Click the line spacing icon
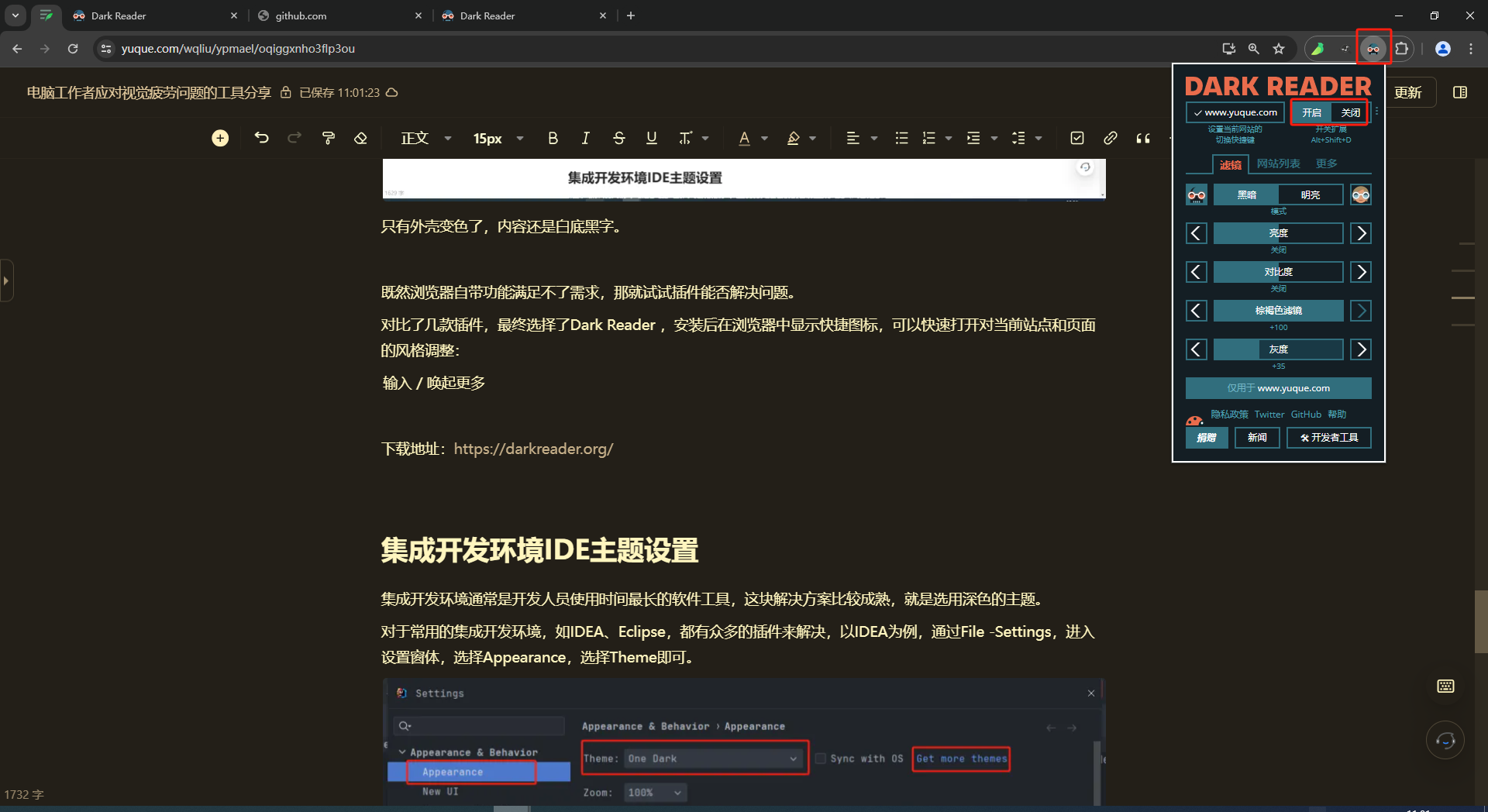This screenshot has height=812, width=1488. (1018, 138)
